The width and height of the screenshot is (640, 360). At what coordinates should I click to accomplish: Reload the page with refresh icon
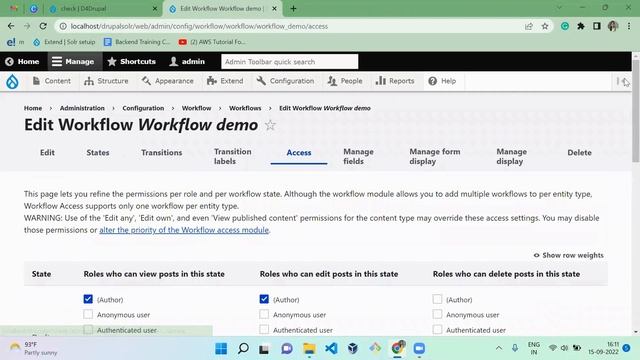point(43,26)
